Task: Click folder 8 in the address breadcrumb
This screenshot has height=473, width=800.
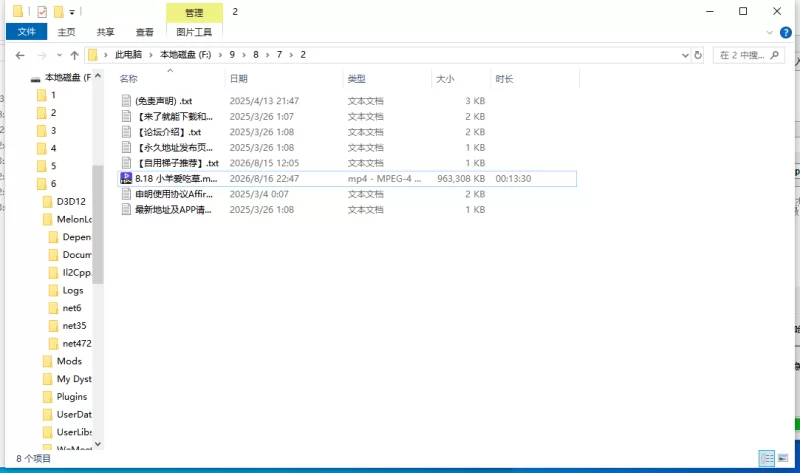Action: pyautogui.click(x=256, y=55)
